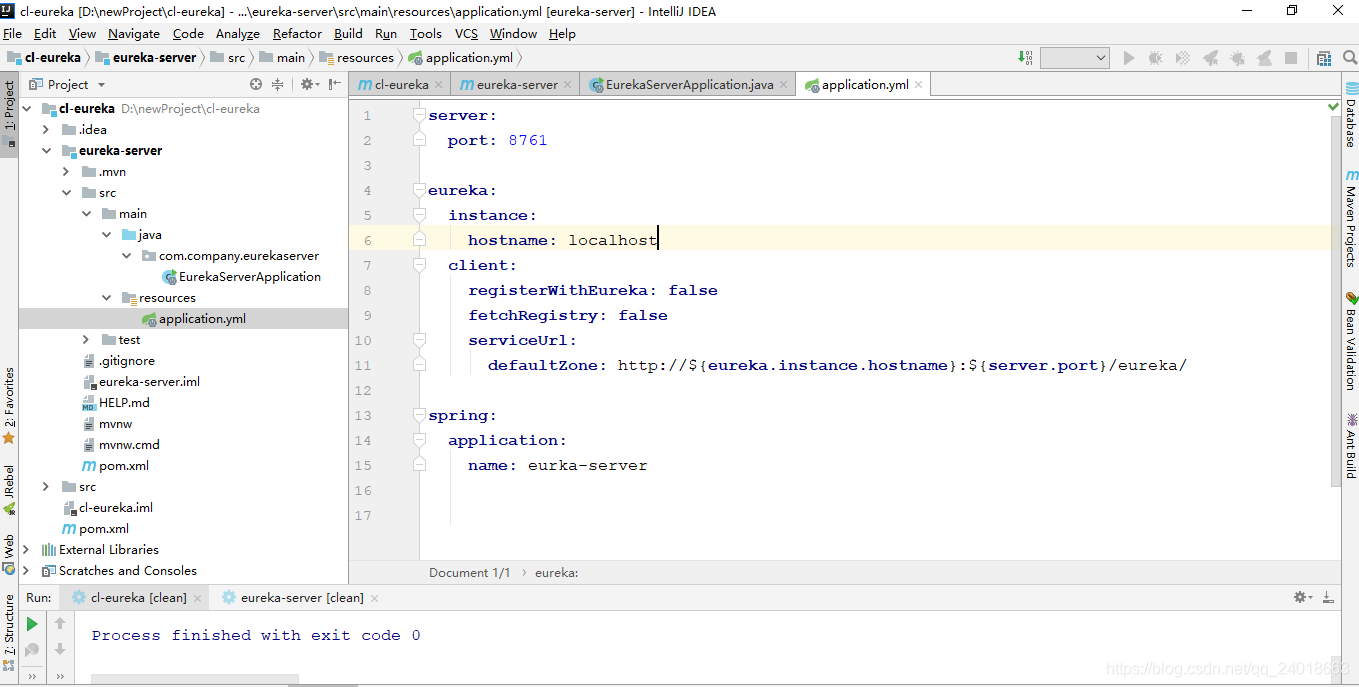
Task: Open the Refactor menu
Action: tap(297, 33)
